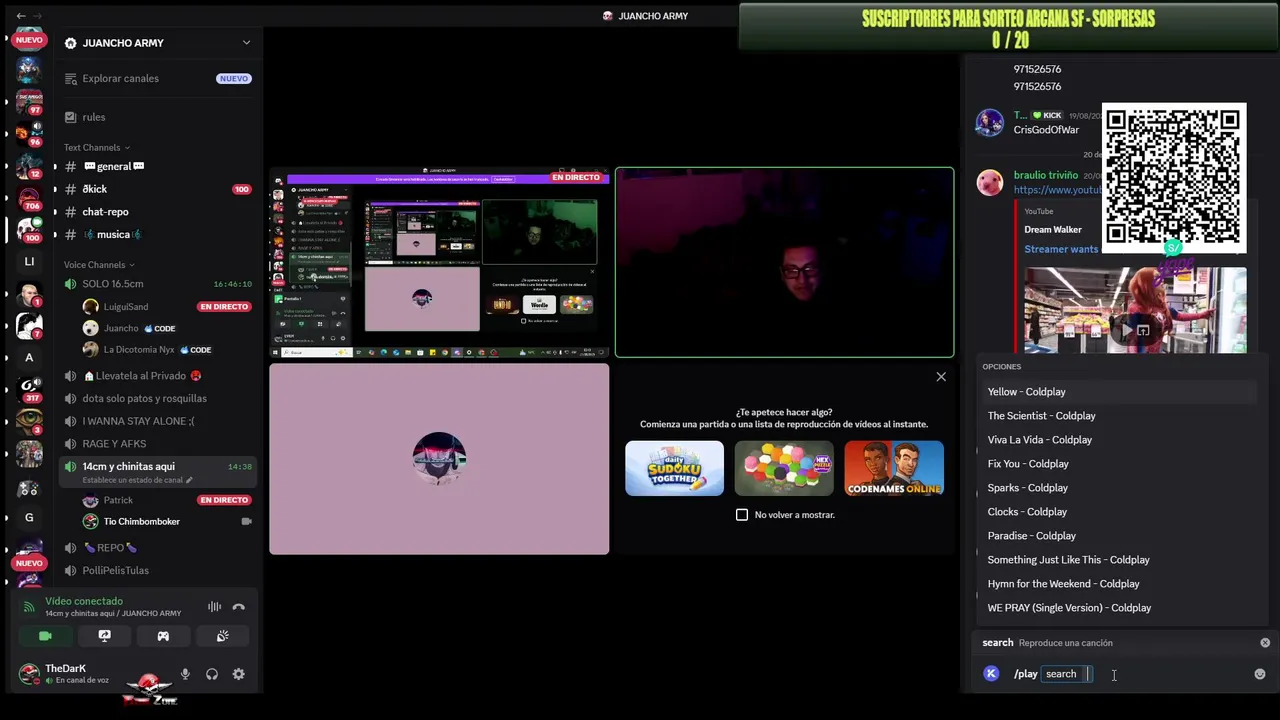Screen dimensions: 1280x720
Task: Select 14cm y chinitas aqui channel
Action: [x=158, y=472]
